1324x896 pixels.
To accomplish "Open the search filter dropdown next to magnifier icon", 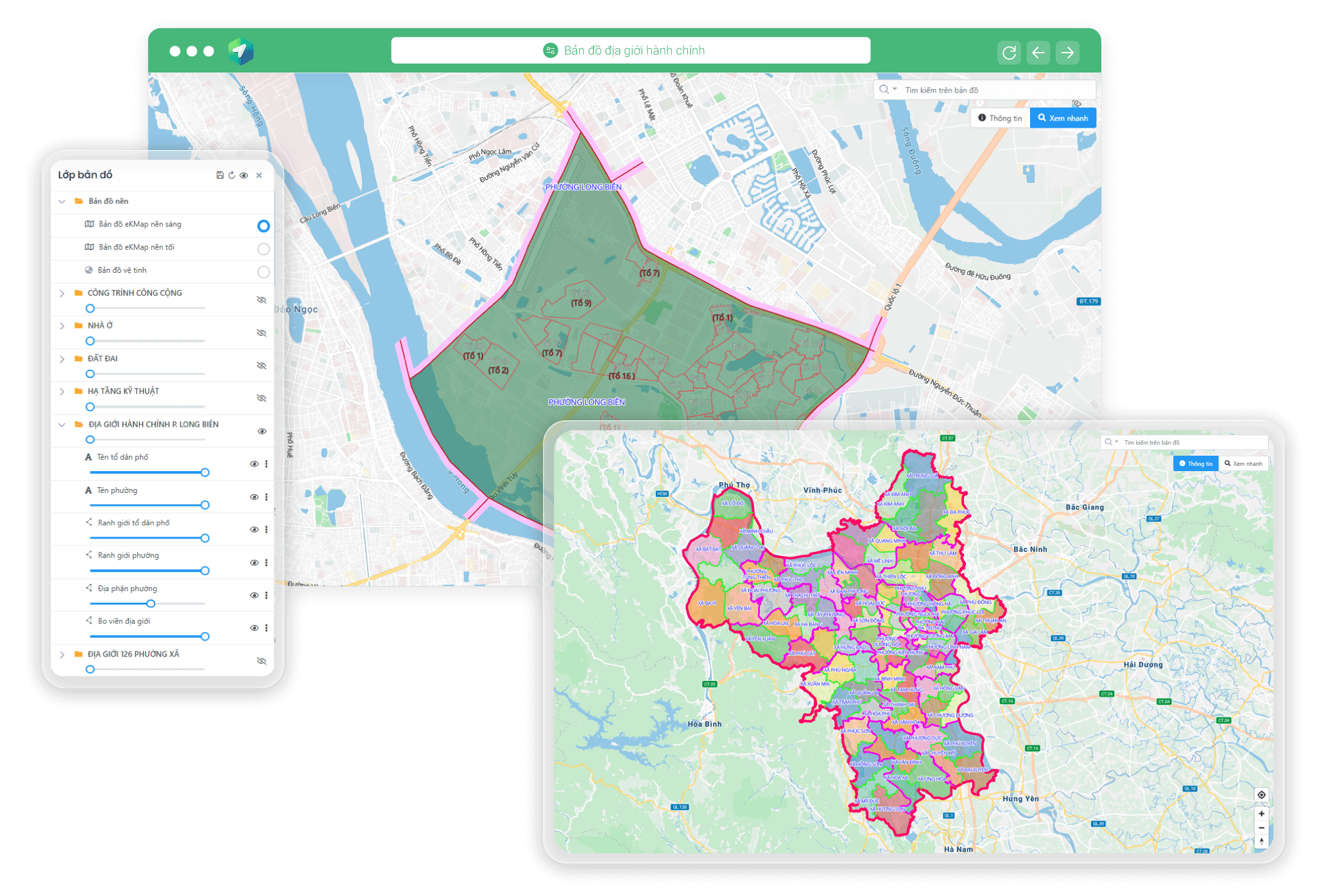I will tap(893, 89).
